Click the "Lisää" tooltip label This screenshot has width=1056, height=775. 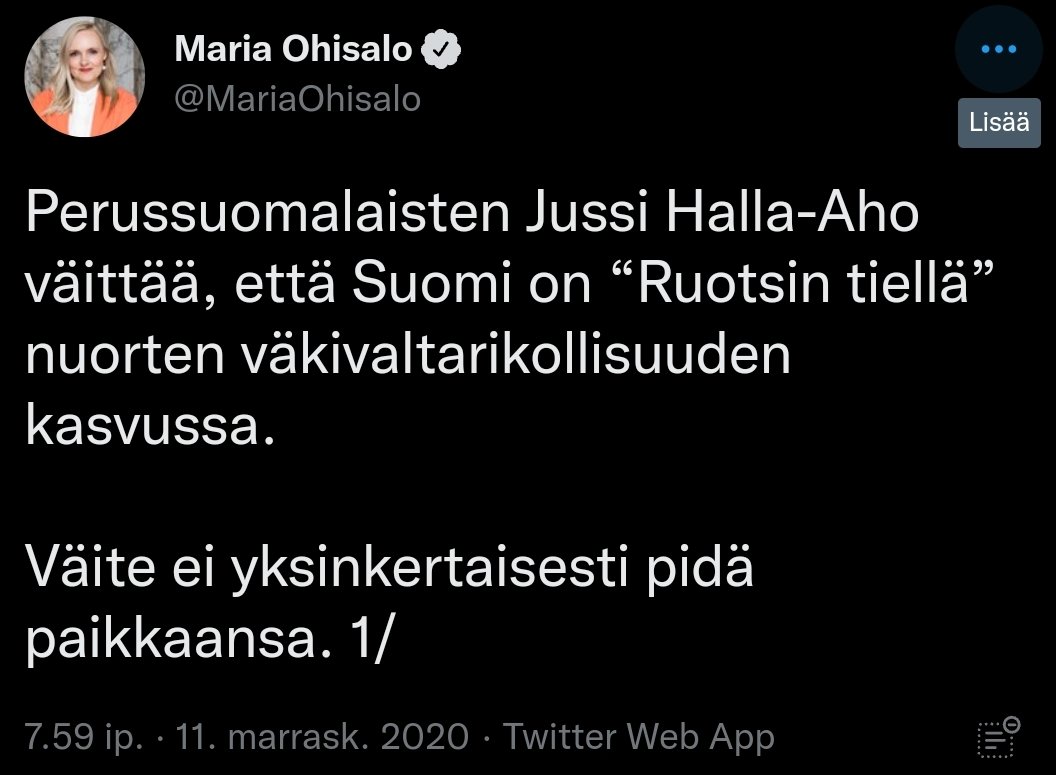tap(999, 123)
